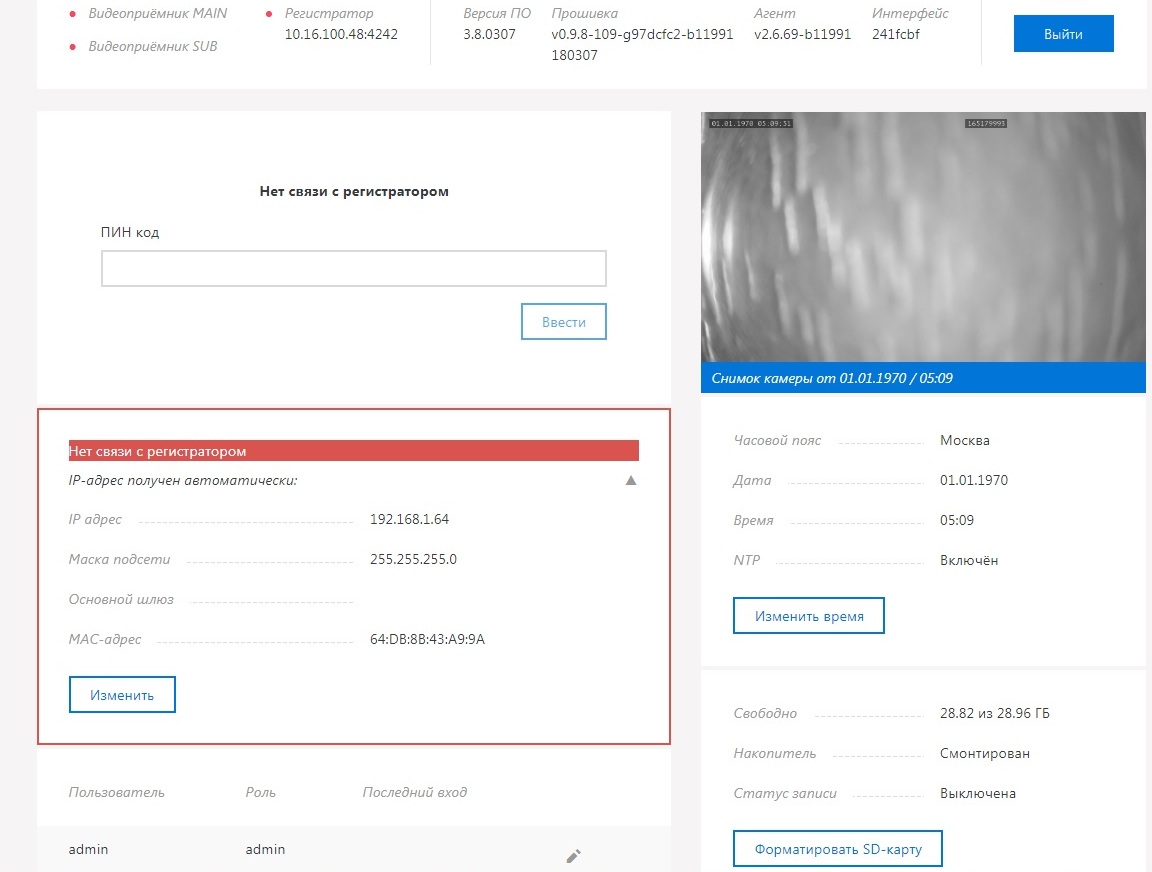
Task: Select the MAC address 64:DB:8B:43:A9:9A
Action: tap(427, 639)
